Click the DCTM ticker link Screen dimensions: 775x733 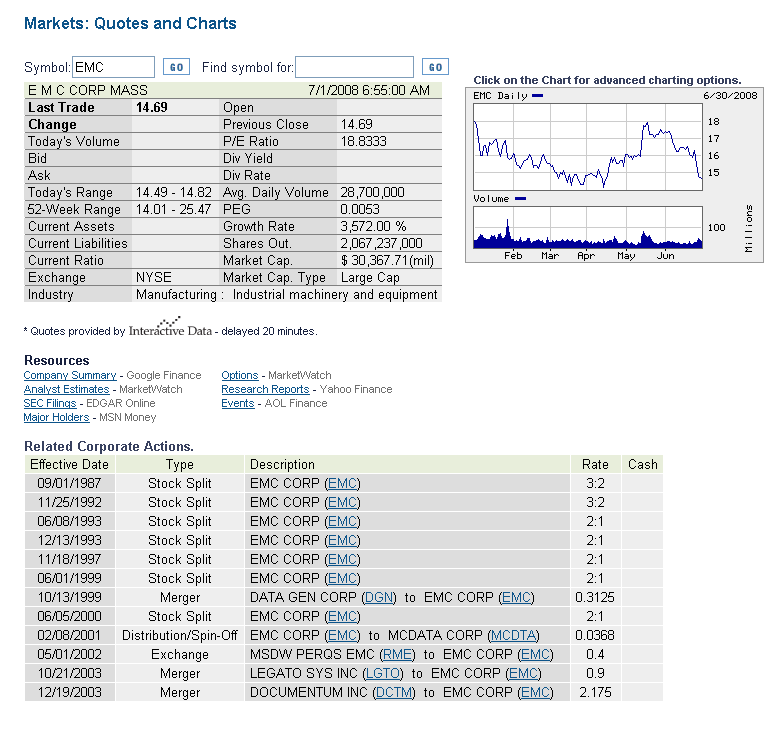(394, 692)
